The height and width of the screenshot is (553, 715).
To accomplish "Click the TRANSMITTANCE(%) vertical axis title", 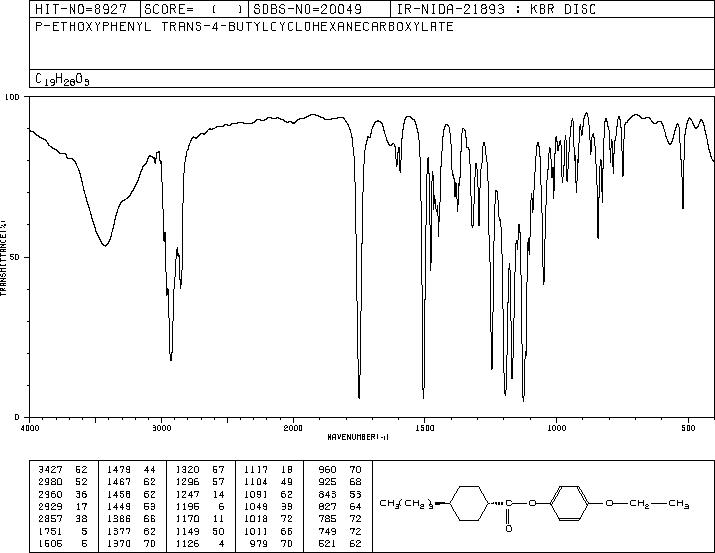I will click(x=3, y=257).
